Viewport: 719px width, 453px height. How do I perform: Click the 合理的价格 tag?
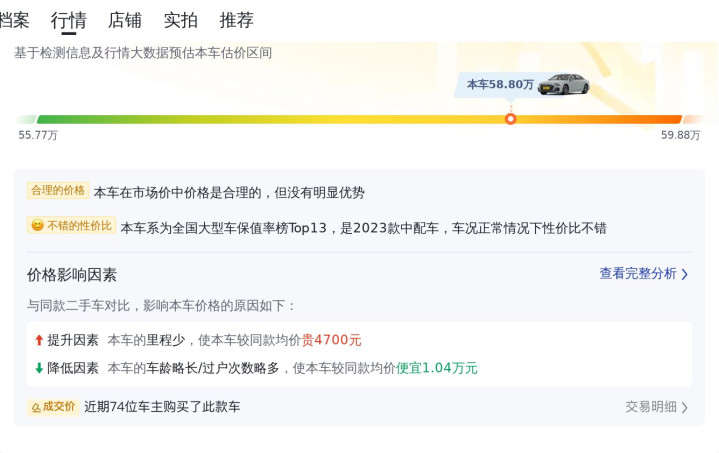tap(58, 190)
